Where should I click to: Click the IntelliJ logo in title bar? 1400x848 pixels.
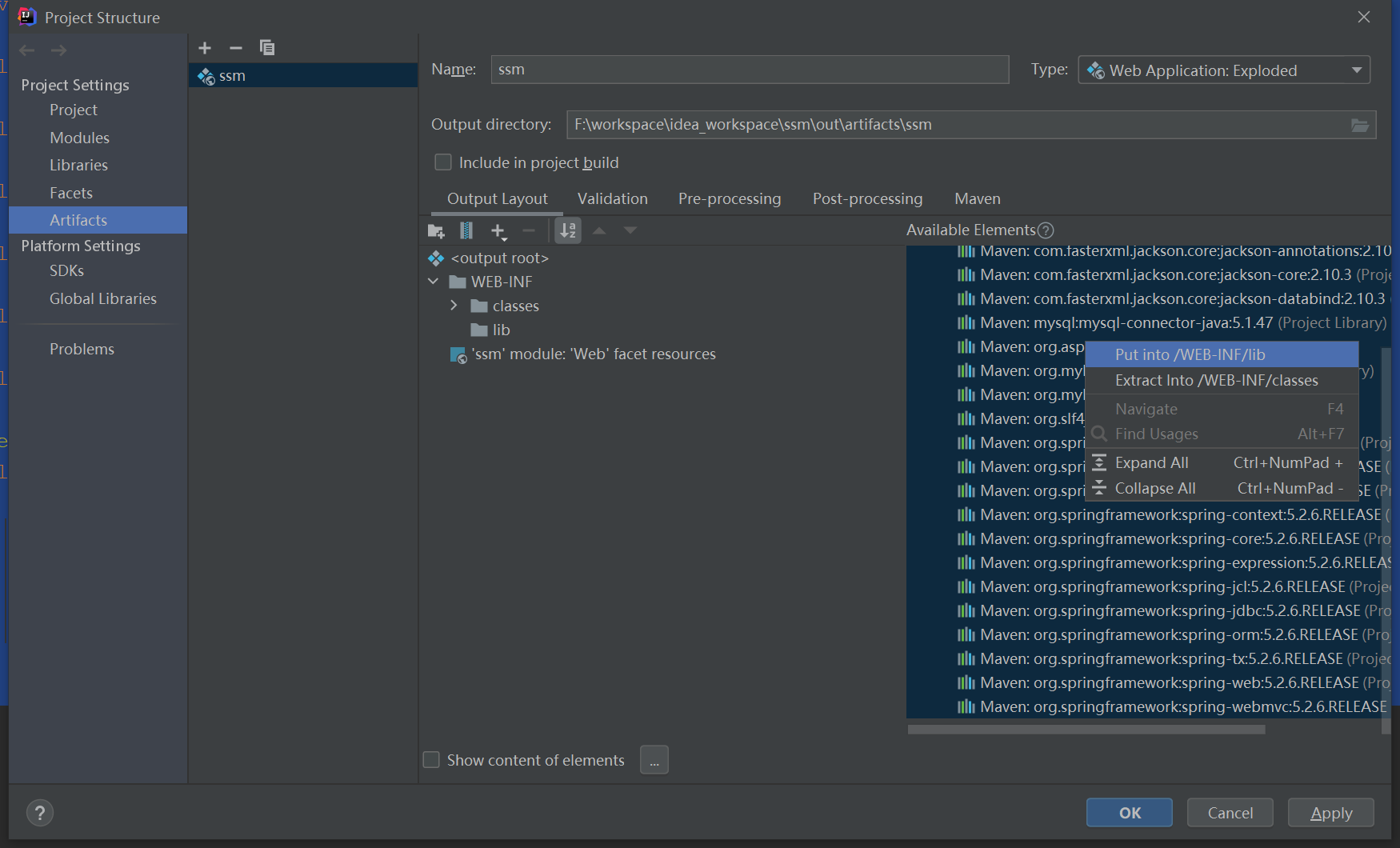point(26,17)
